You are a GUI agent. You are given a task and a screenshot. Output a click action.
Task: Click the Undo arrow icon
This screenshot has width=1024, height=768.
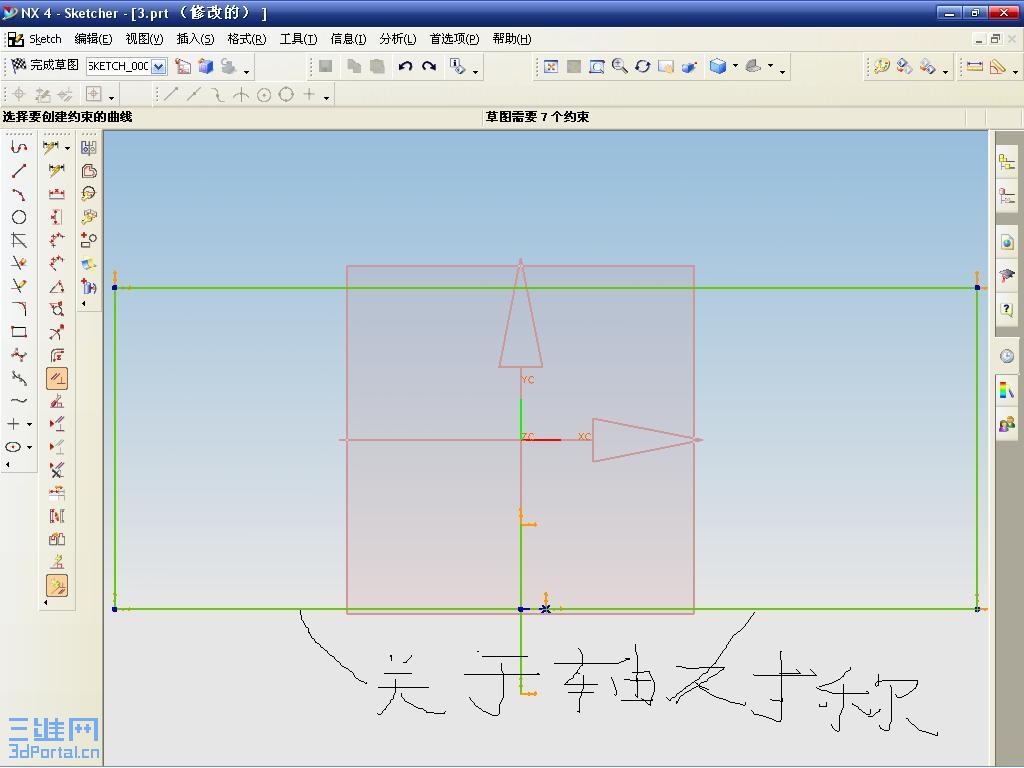(406, 66)
